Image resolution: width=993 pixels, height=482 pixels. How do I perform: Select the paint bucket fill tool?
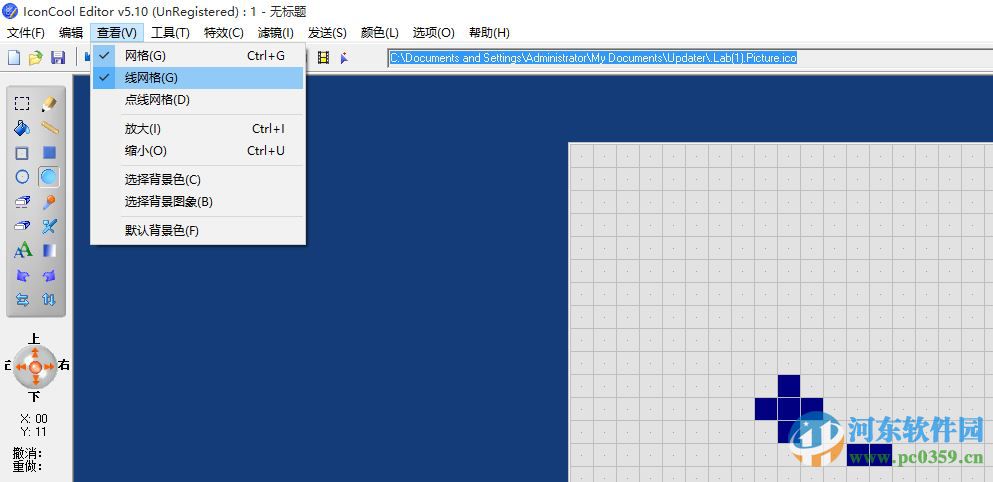click(22, 128)
